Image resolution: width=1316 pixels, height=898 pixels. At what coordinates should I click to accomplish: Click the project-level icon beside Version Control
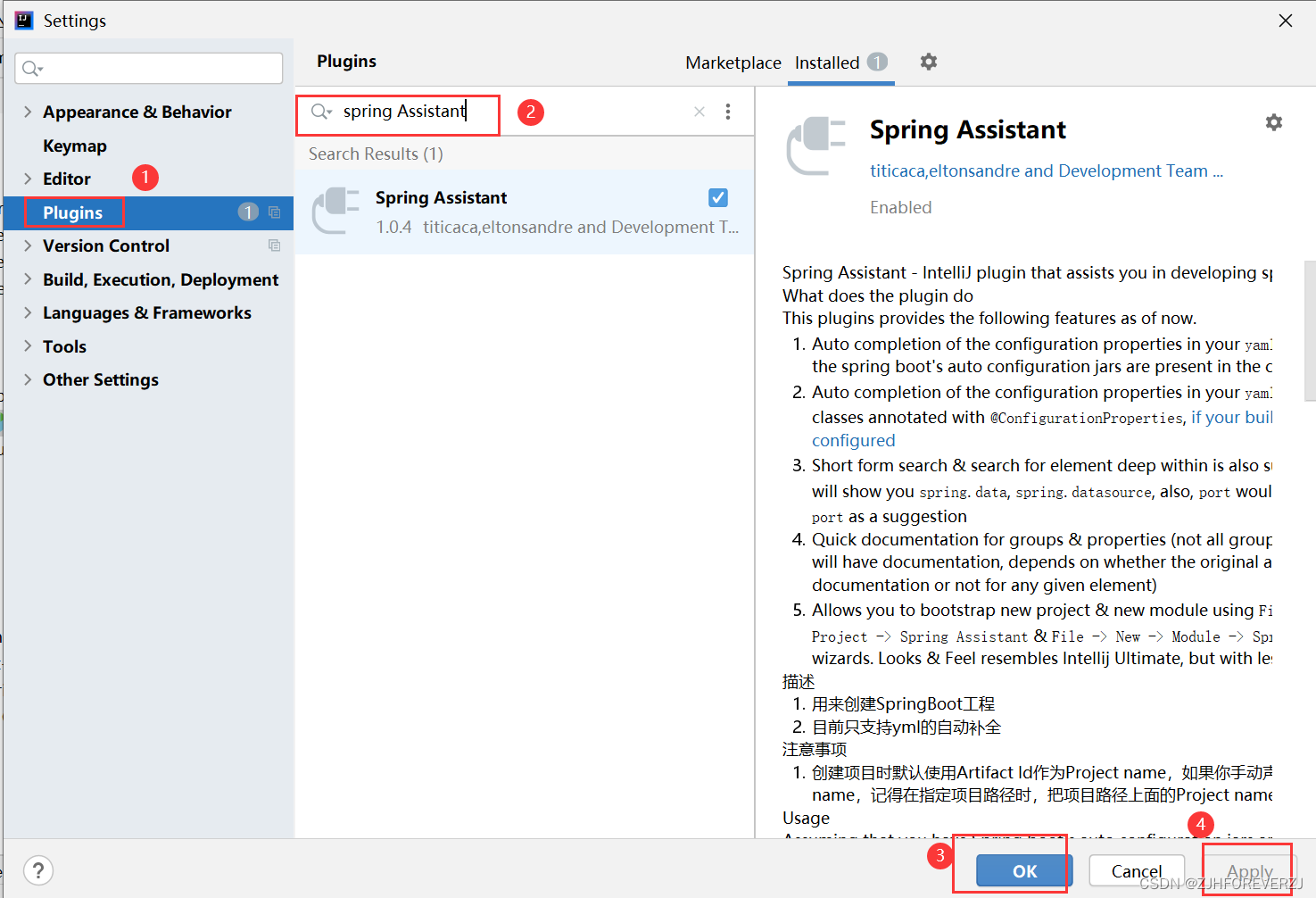click(x=275, y=245)
